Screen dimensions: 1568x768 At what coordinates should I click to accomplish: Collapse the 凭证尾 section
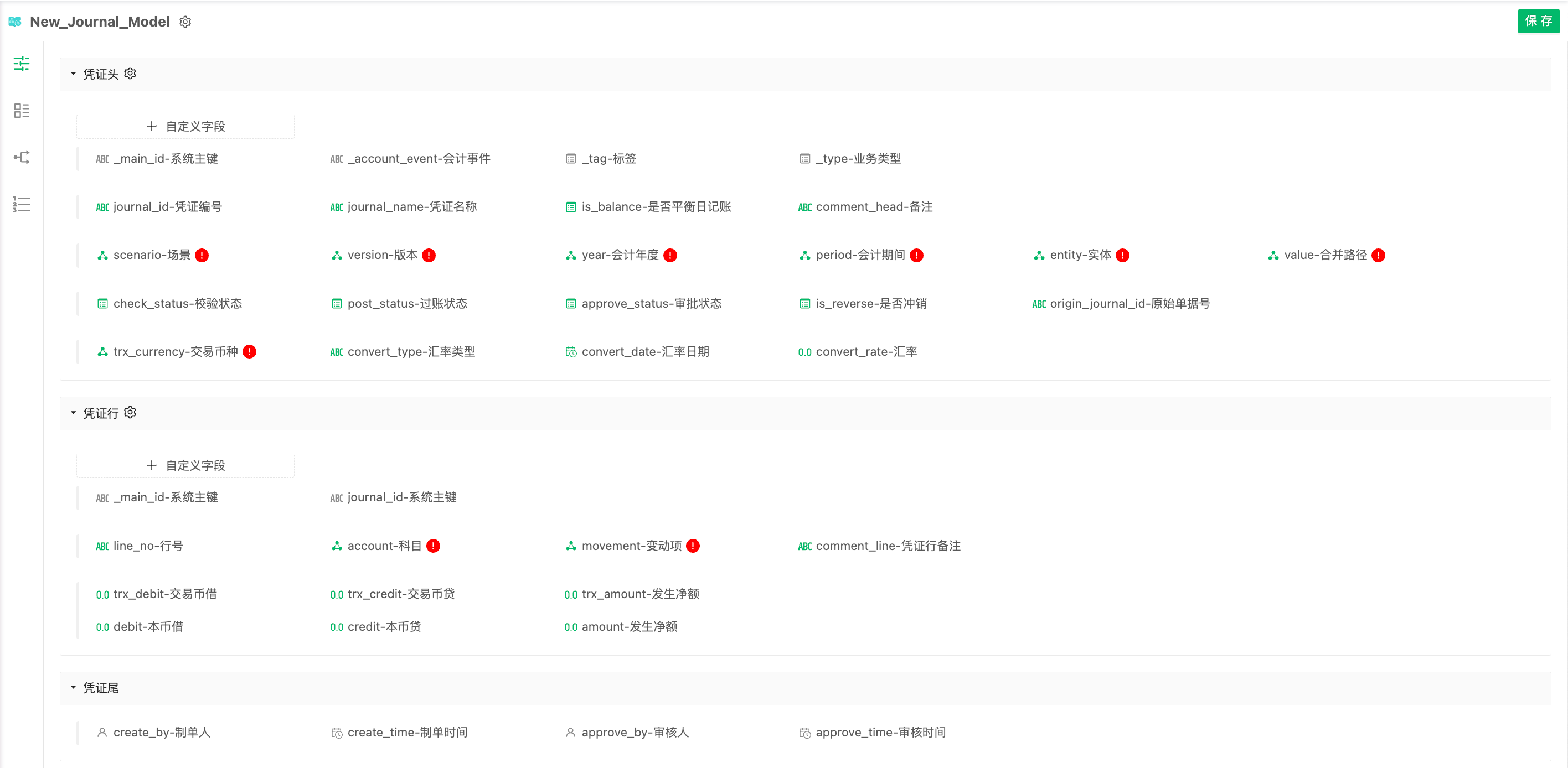click(73, 687)
